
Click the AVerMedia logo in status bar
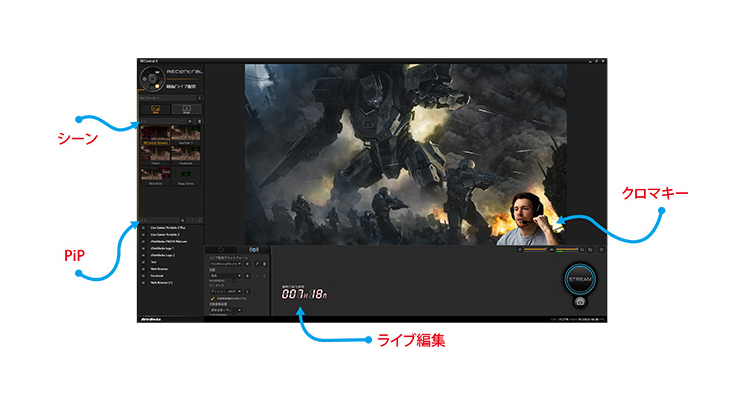(x=151, y=319)
